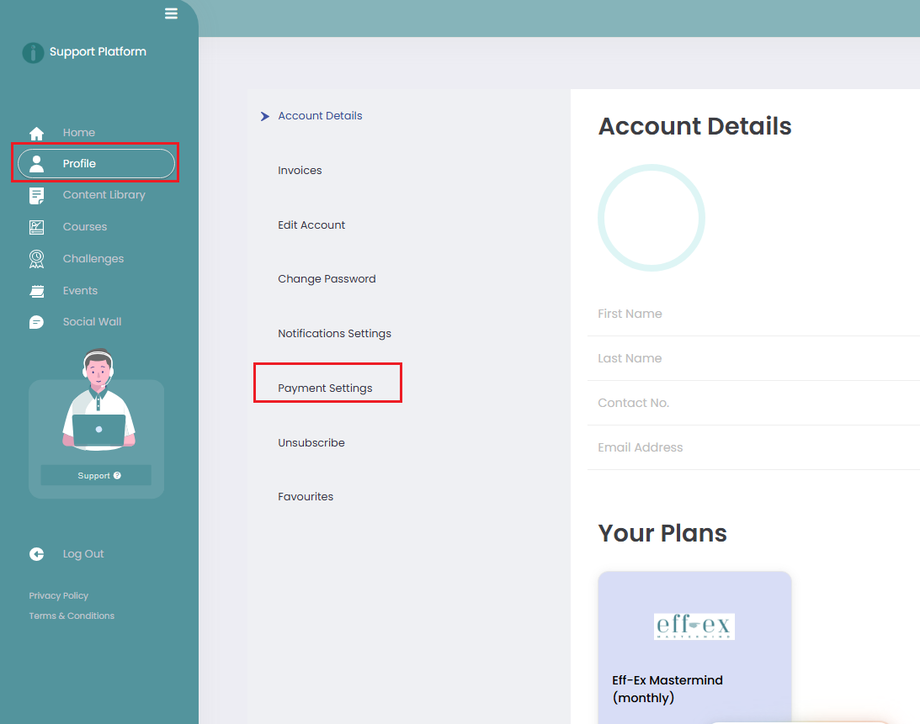Click the Social Wall chat bubble icon
Viewport: 920px width, 724px height.
[x=36, y=322]
